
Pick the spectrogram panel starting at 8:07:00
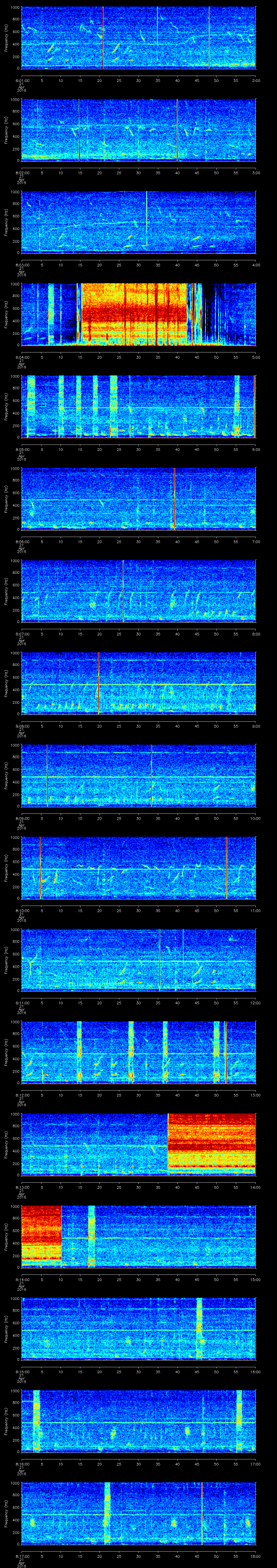(x=138, y=590)
